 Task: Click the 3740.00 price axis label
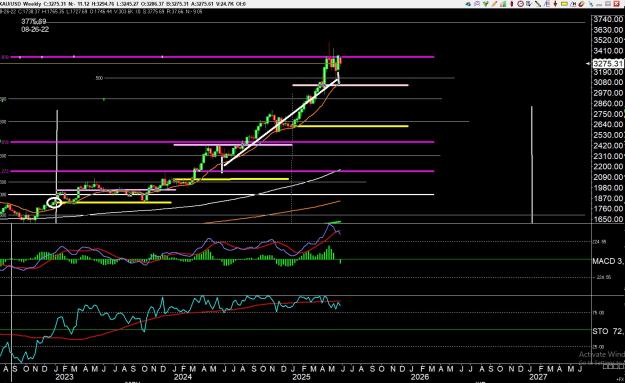click(608, 19)
